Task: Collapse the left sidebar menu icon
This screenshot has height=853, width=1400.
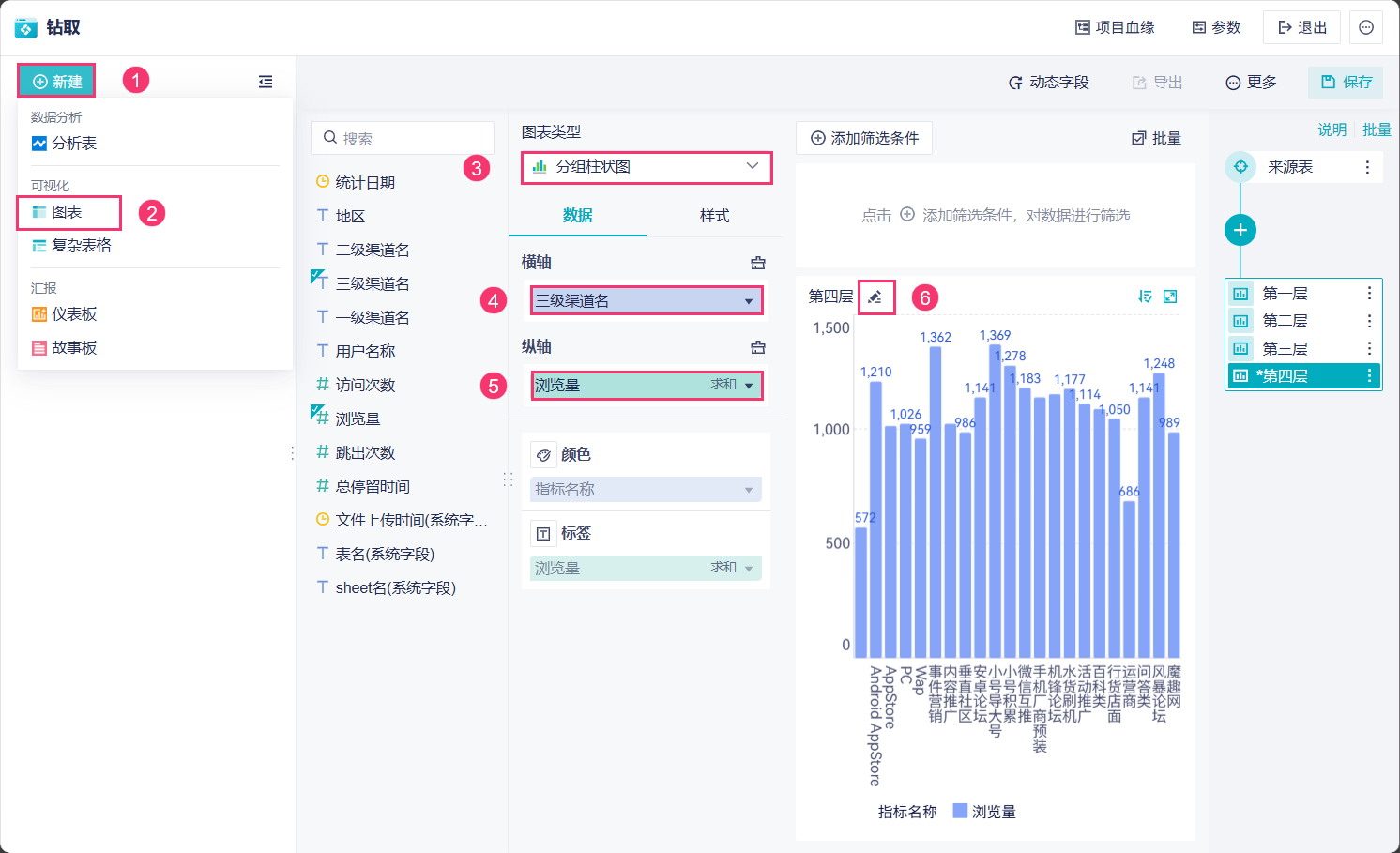Action: (x=266, y=82)
